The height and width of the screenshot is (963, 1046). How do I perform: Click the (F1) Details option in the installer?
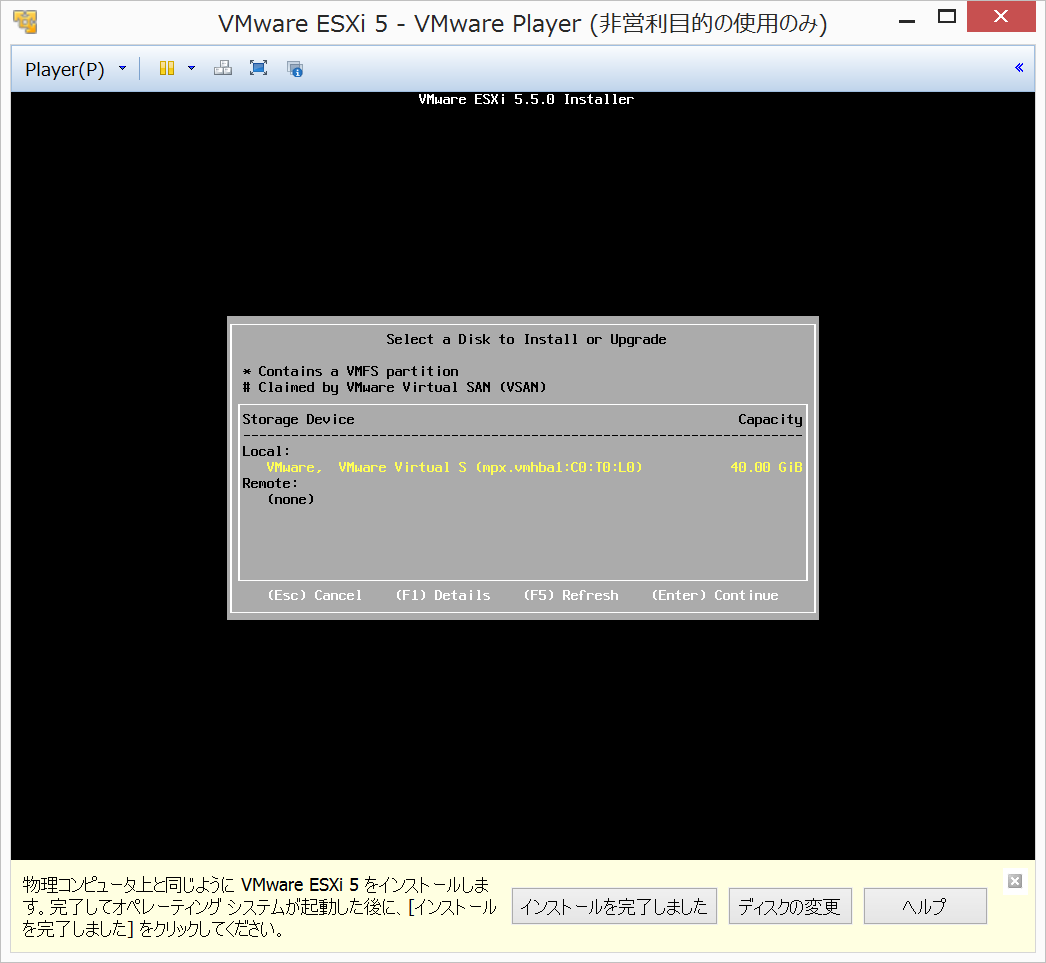pos(442,595)
